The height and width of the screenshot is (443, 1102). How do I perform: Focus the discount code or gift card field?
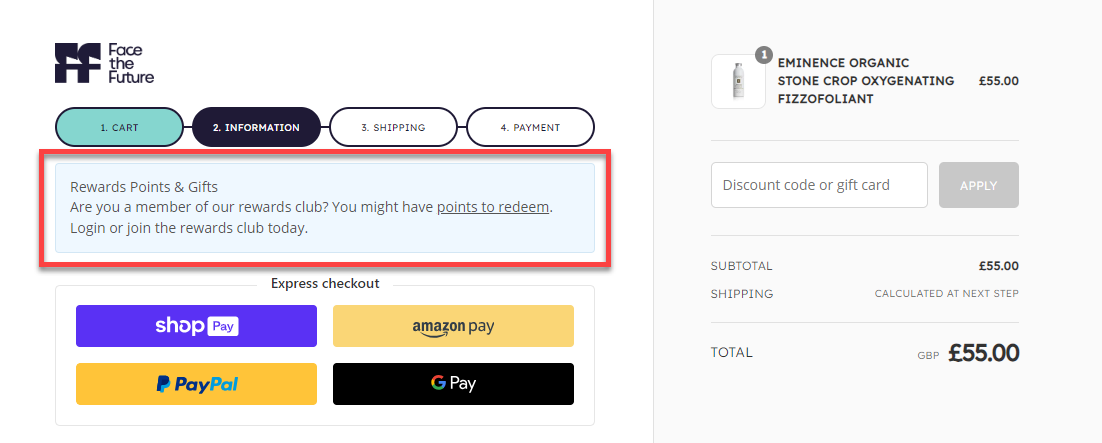click(x=819, y=185)
